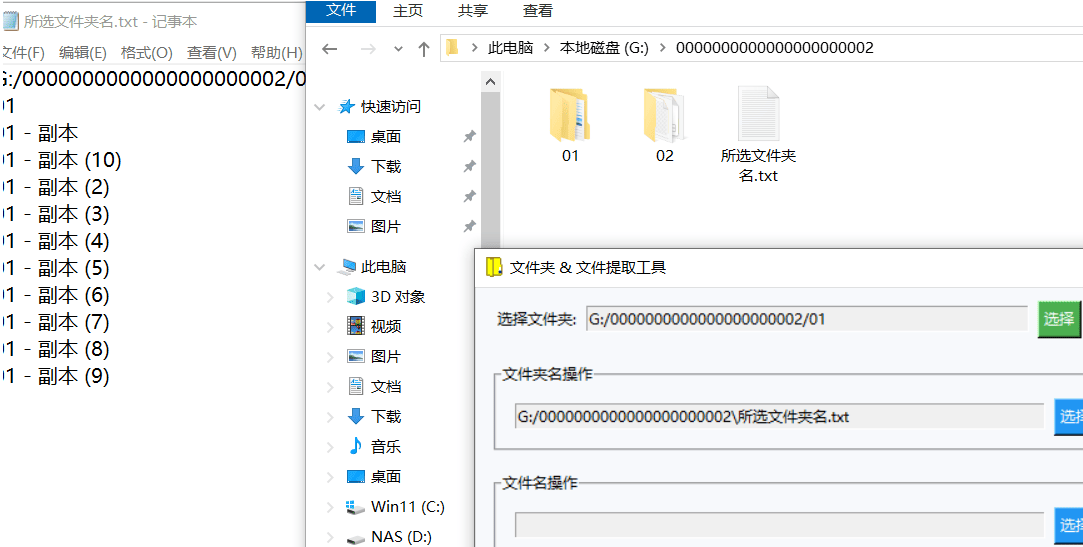Open the Win11 (C:) drive
The width and height of the screenshot is (1083, 547).
[x=407, y=507]
